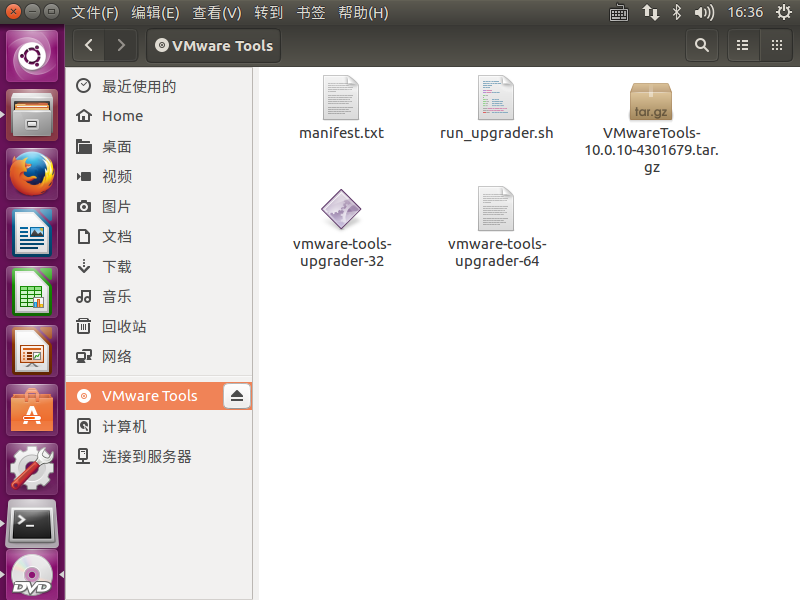This screenshot has height=600, width=800.
Task: Click the run_upgrader.sh file name
Action: click(x=496, y=133)
